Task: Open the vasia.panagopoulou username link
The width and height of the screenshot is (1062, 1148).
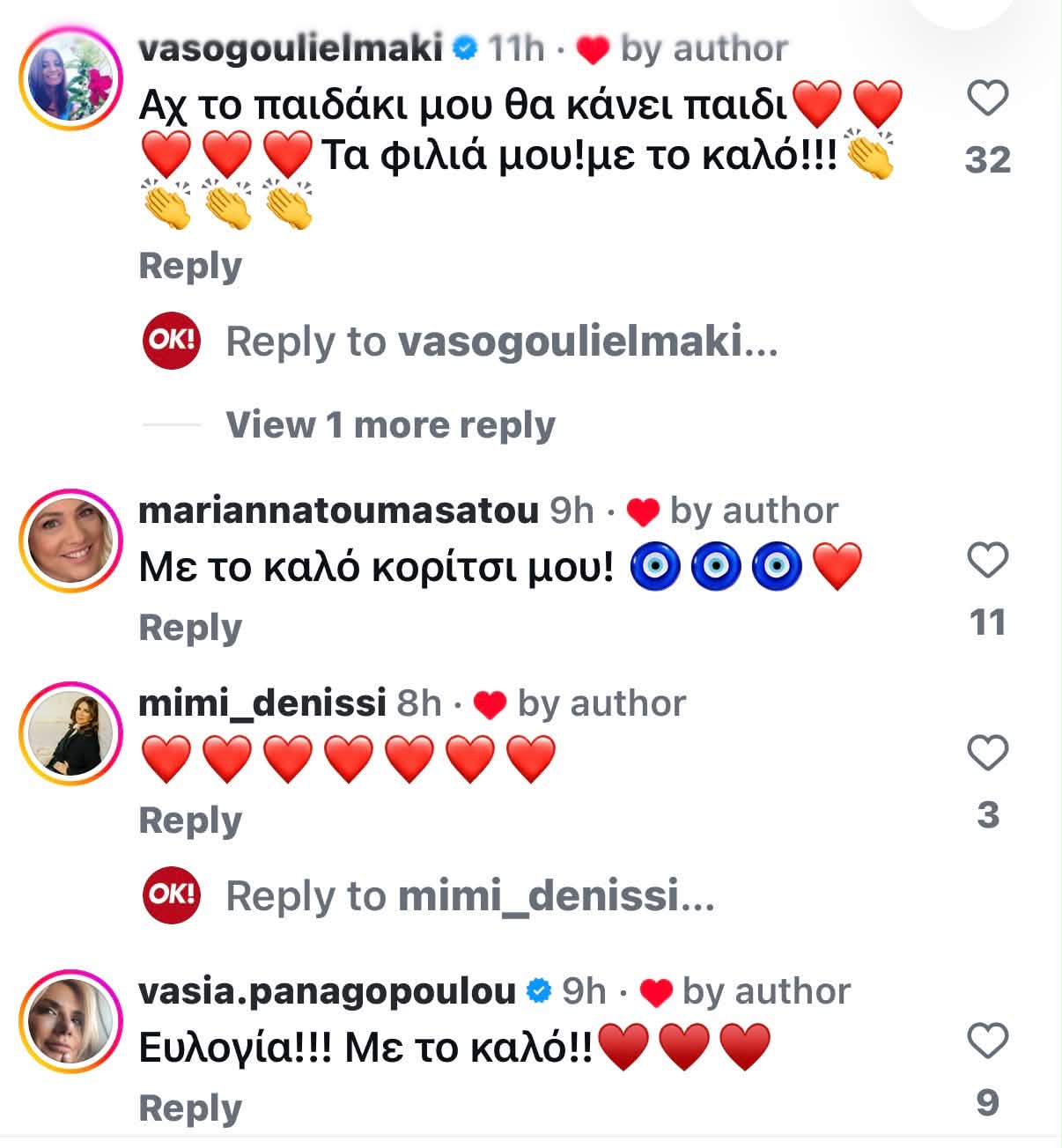Action: coord(327,991)
